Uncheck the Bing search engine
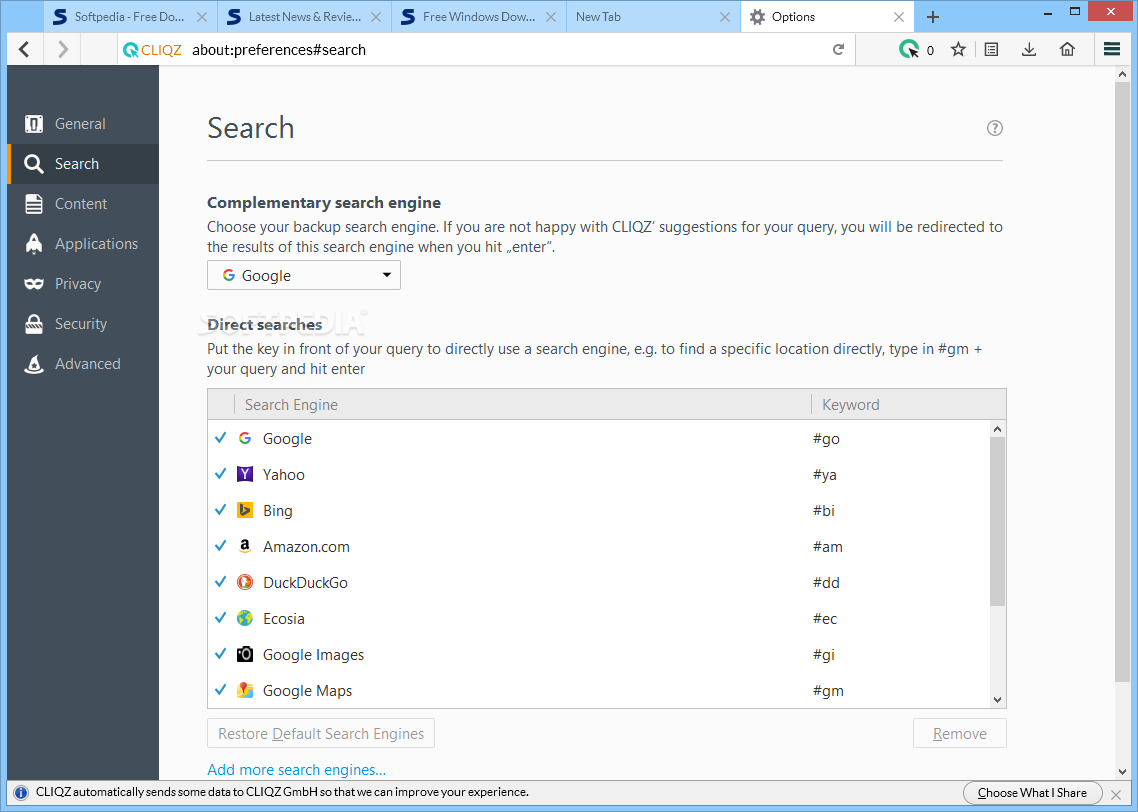The width and height of the screenshot is (1138, 812). [221, 509]
